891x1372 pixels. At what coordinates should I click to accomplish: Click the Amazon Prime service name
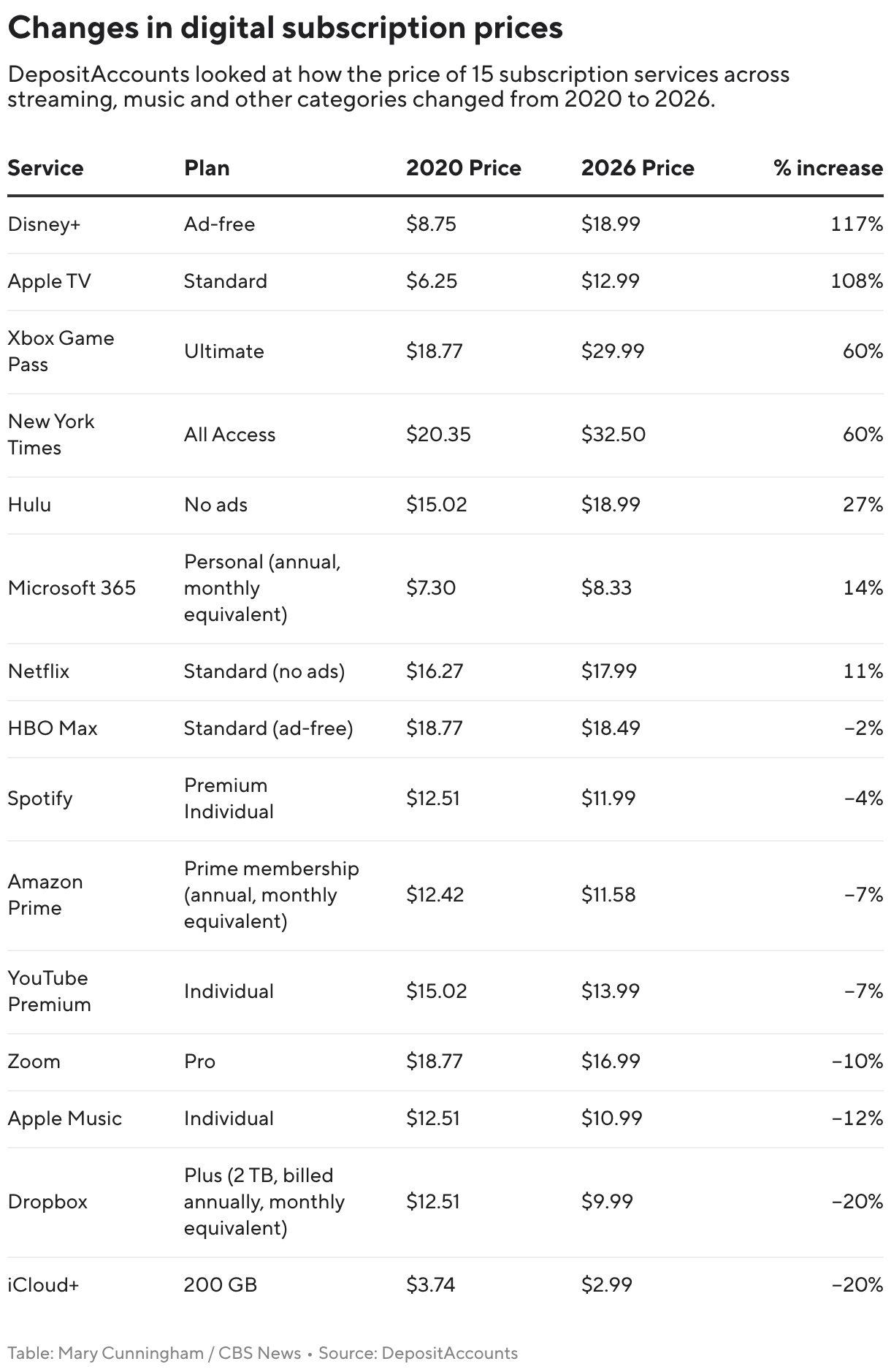pos(45,894)
